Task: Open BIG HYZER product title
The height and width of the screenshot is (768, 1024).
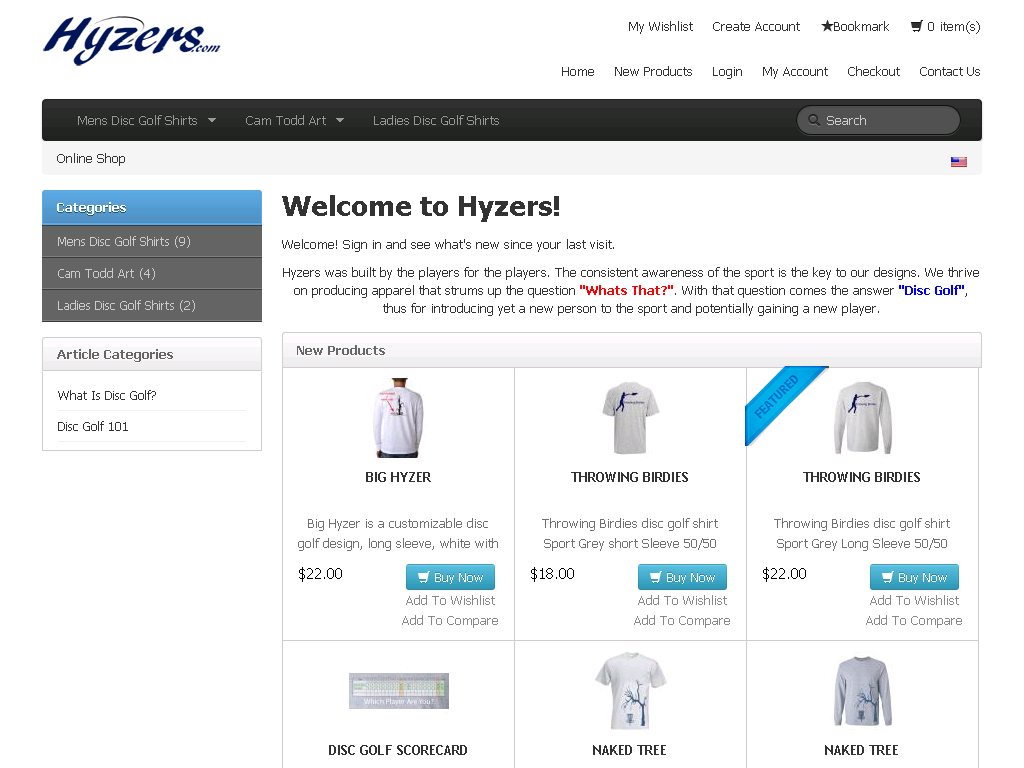Action: 398,477
